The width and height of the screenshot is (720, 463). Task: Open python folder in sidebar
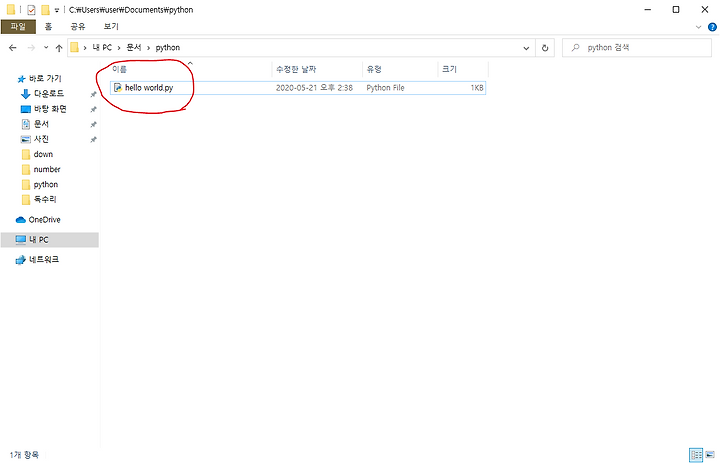coord(46,185)
